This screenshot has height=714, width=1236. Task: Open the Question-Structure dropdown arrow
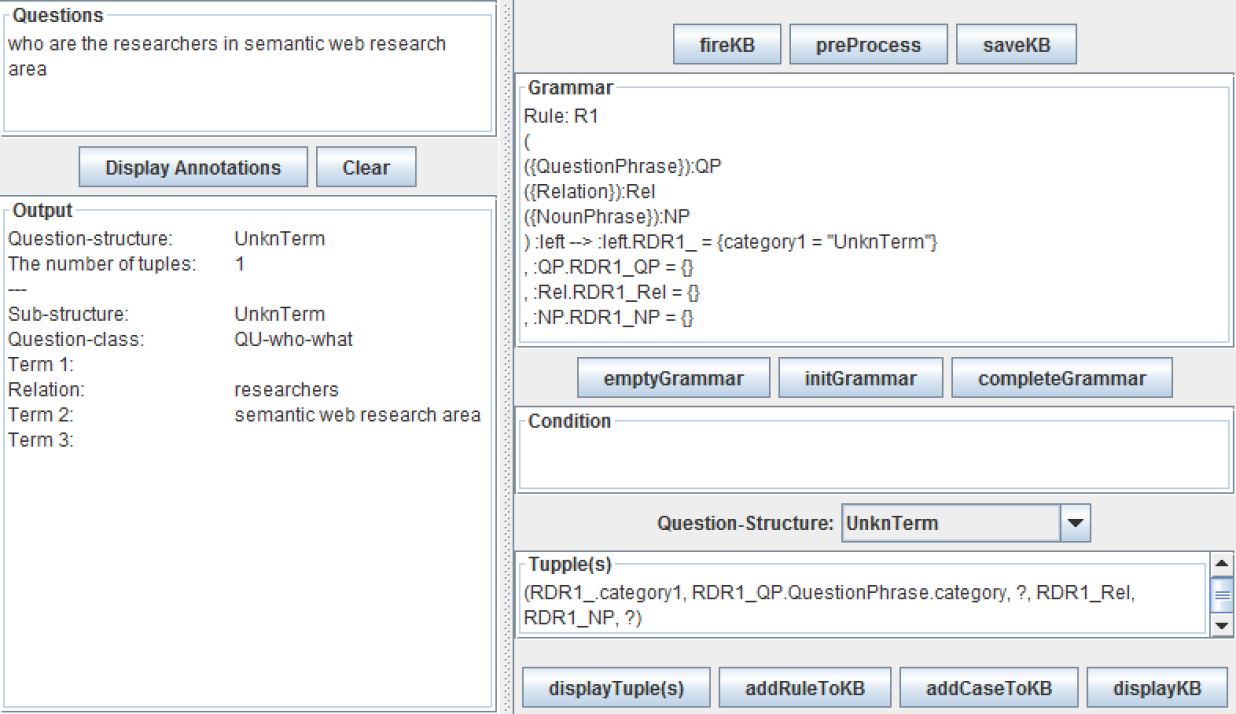1075,523
